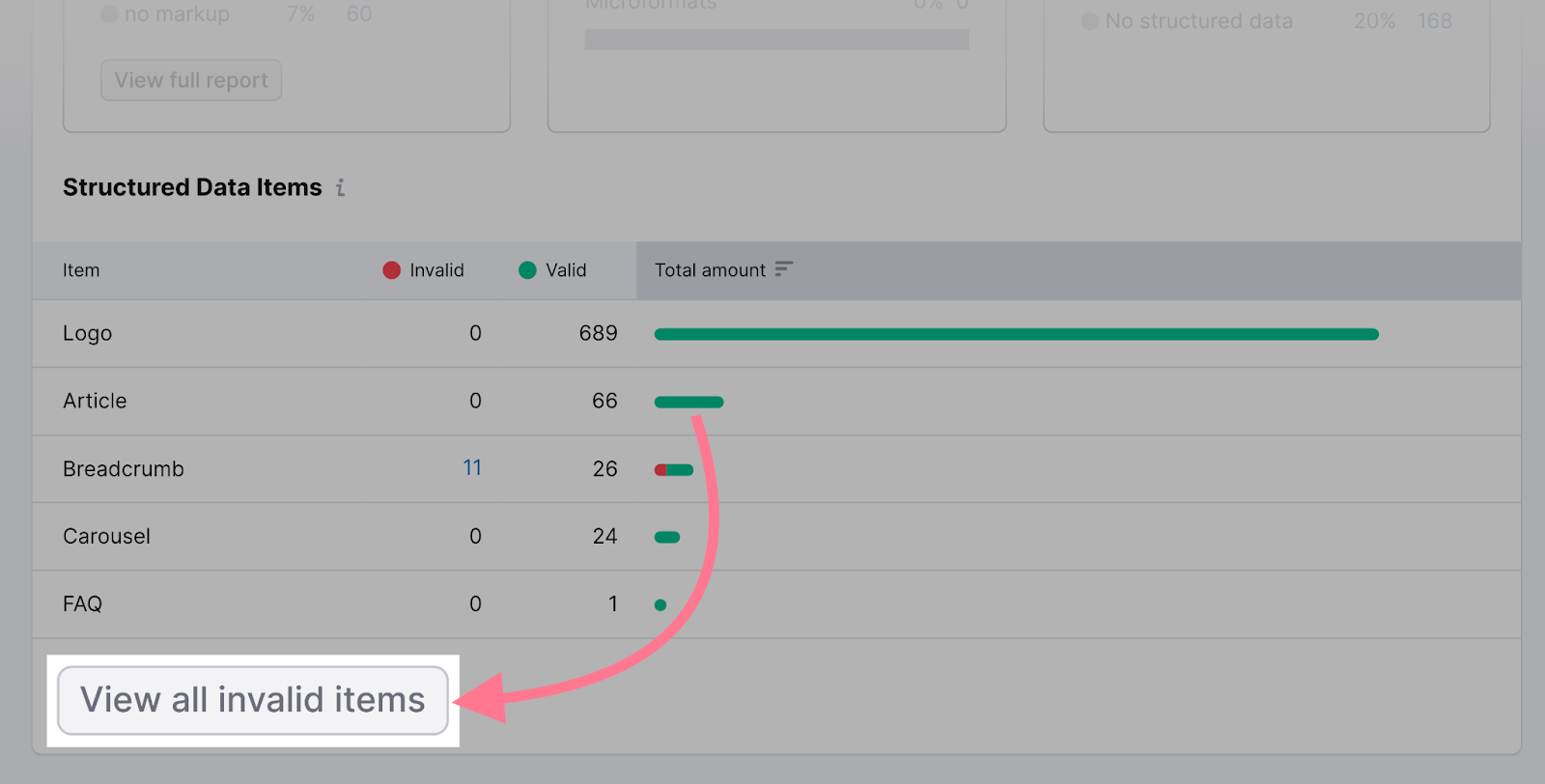Click the small green dot in the FAQ row
Viewport: 1545px width, 784px height.
pyautogui.click(x=660, y=604)
